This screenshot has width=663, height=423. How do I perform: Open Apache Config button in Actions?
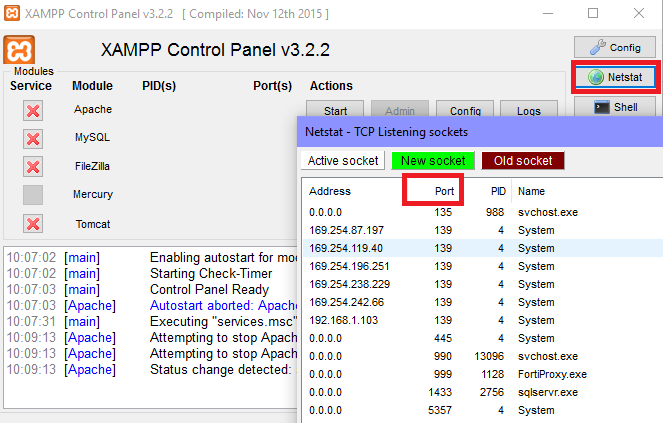[x=465, y=111]
